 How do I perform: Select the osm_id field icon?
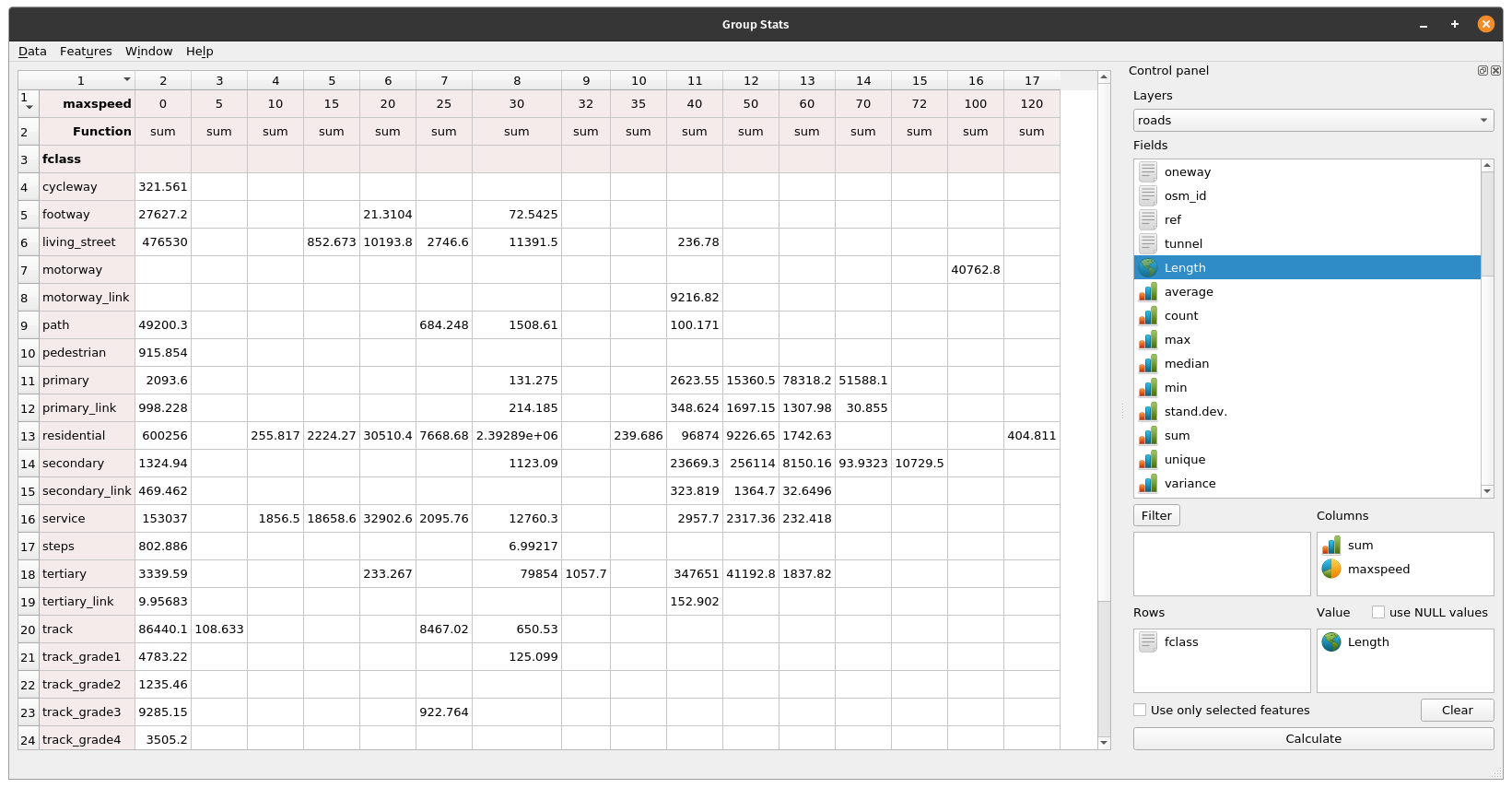(x=1148, y=195)
